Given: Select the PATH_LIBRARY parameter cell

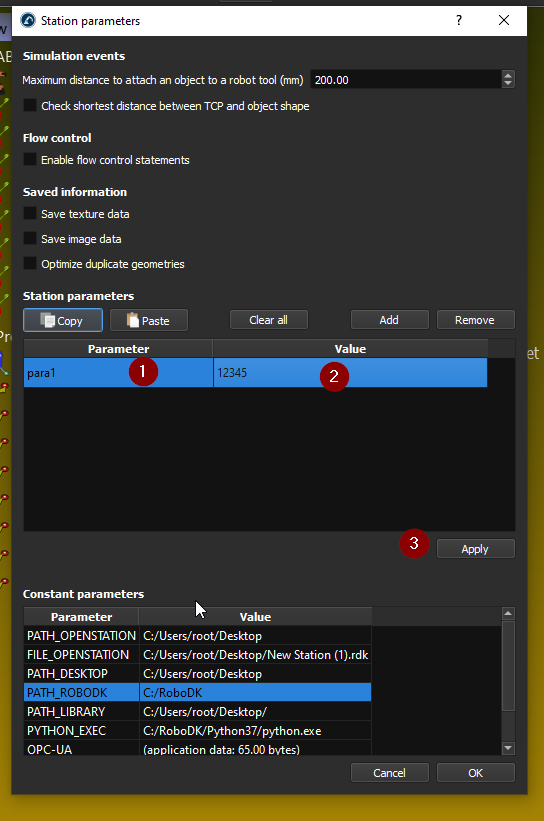Looking at the screenshot, I should click(81, 712).
